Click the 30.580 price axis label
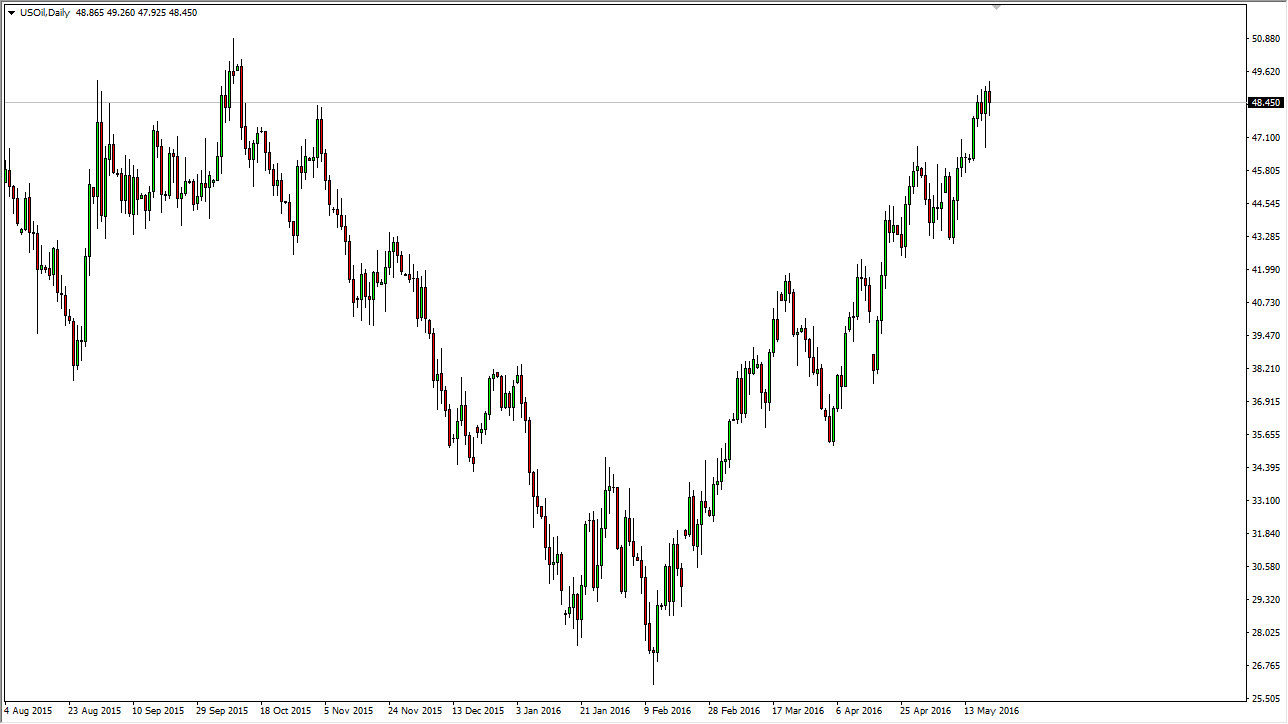 click(x=1265, y=567)
